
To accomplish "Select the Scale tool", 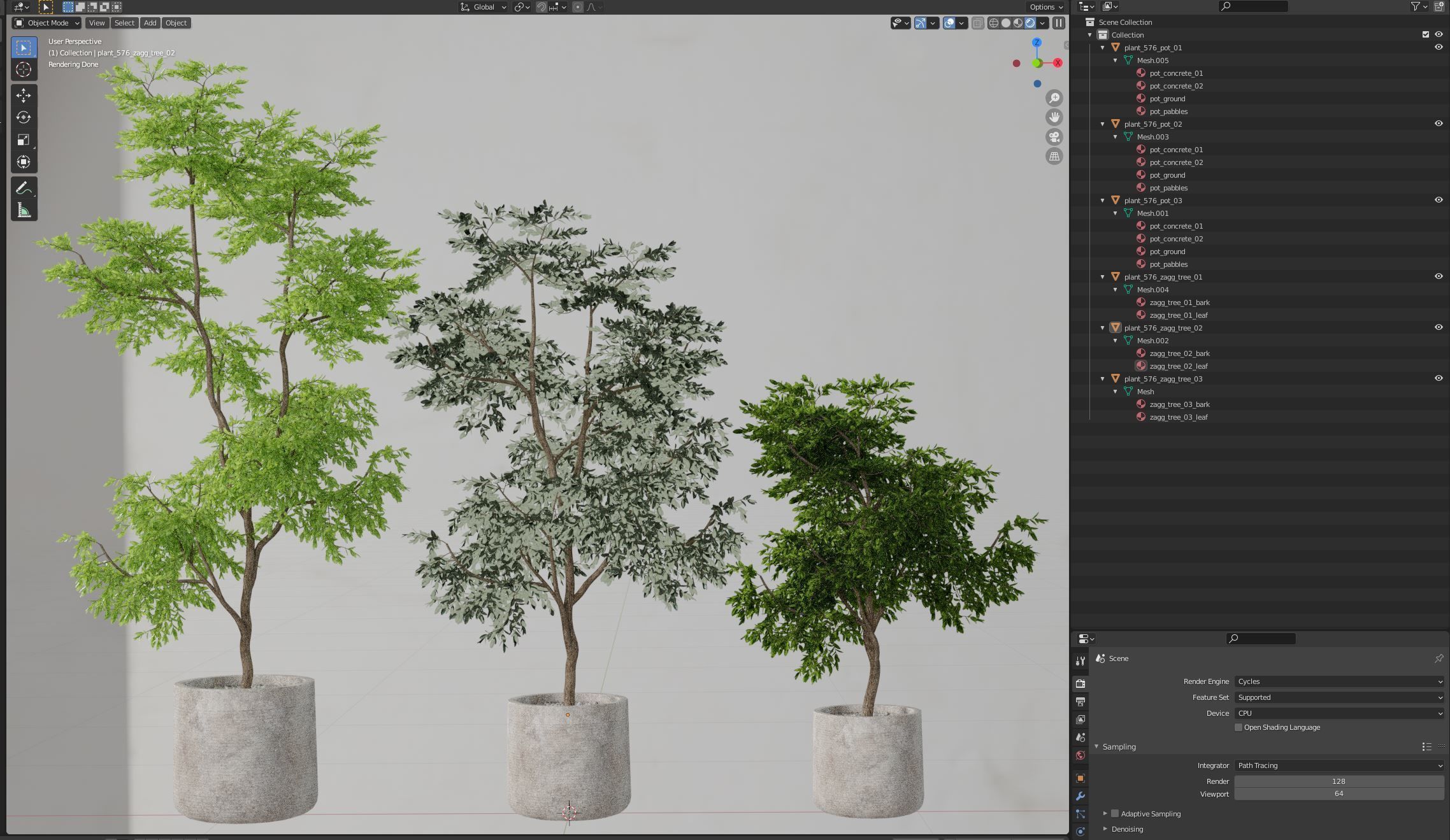I will (24, 140).
